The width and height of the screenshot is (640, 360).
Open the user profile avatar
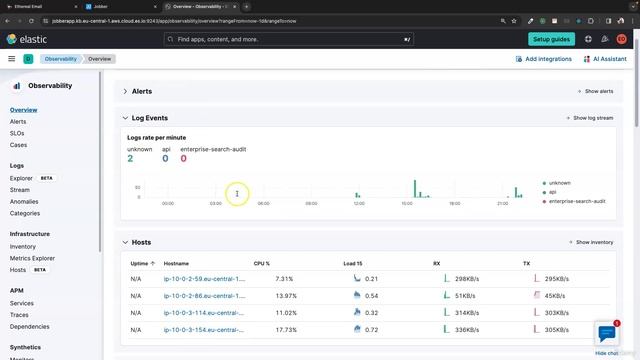(621, 39)
